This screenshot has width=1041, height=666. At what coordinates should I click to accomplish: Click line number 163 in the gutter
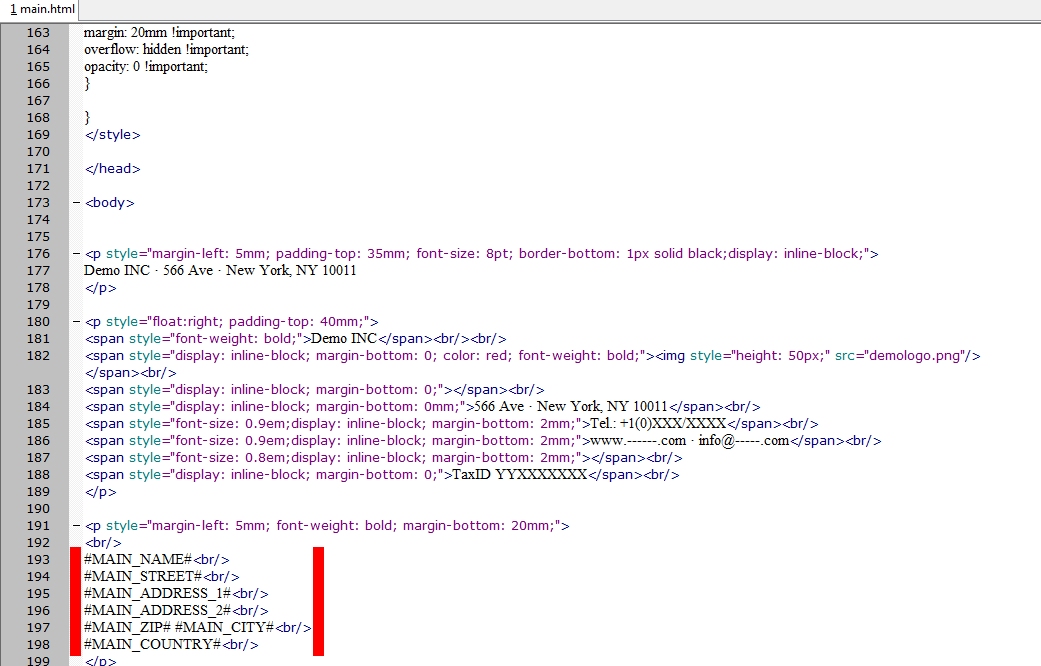pyautogui.click(x=38, y=33)
